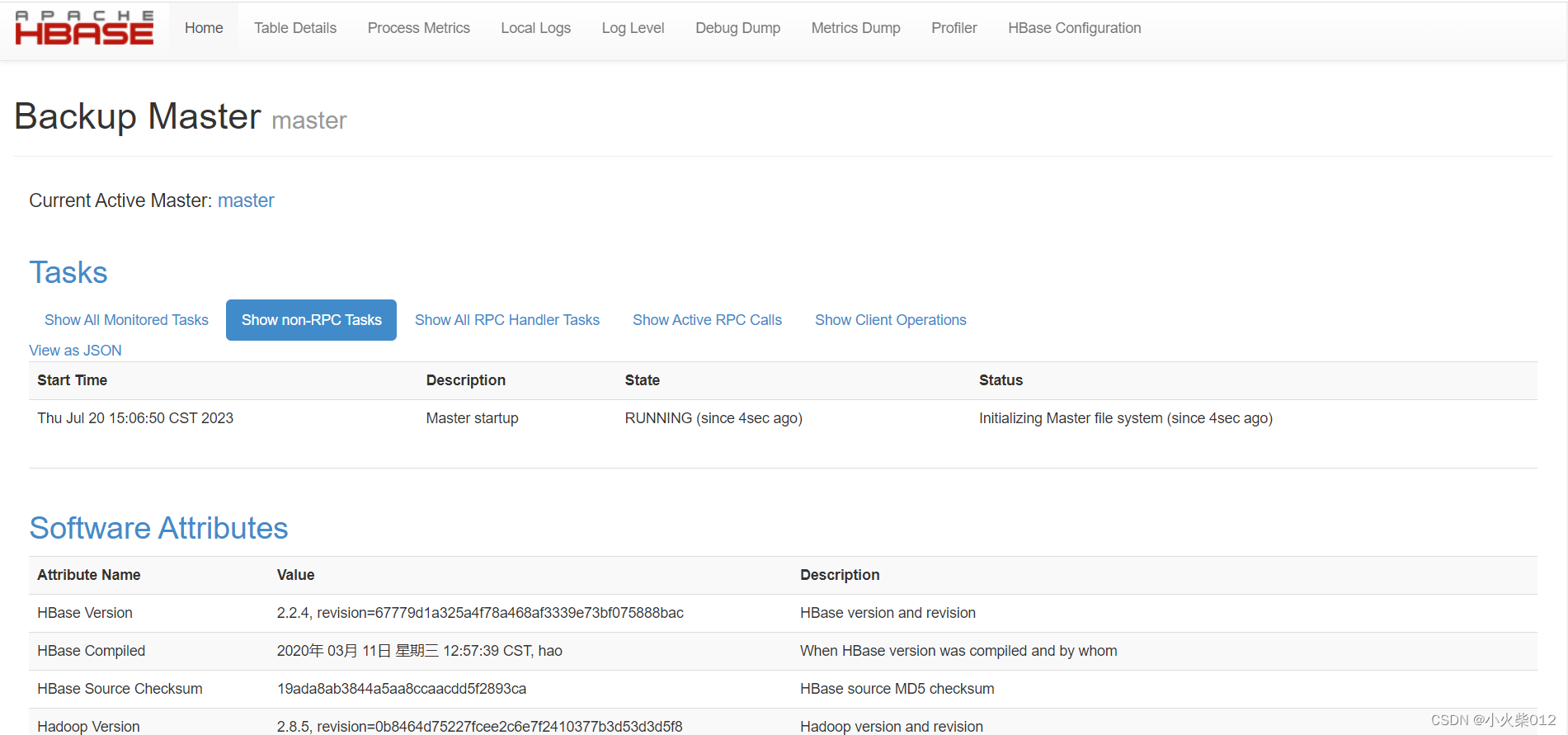Click the Tasks section heading
This screenshot has height=735, width=1568.
tap(68, 272)
